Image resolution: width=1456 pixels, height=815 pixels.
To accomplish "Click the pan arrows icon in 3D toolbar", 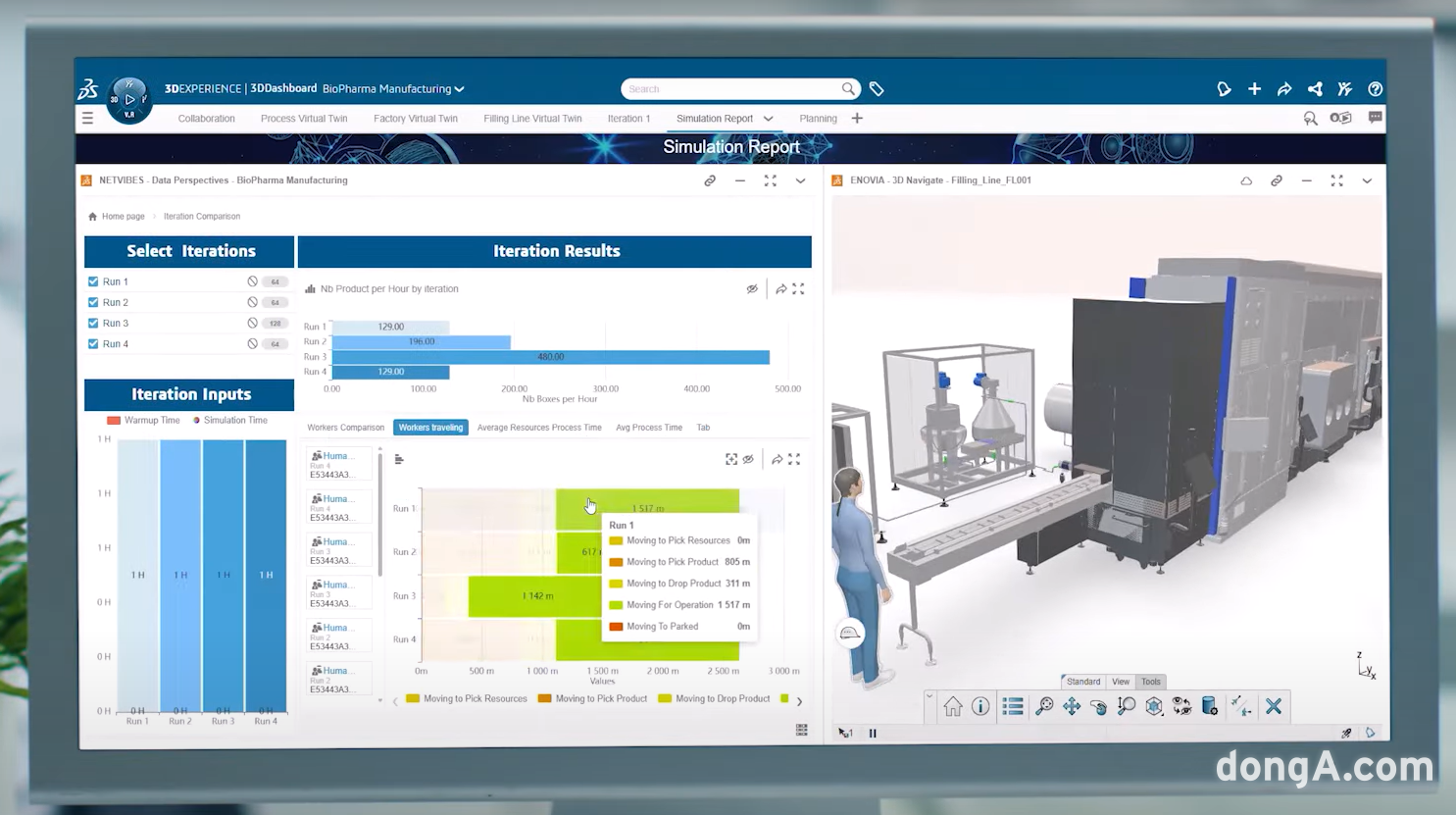I will [x=1072, y=706].
